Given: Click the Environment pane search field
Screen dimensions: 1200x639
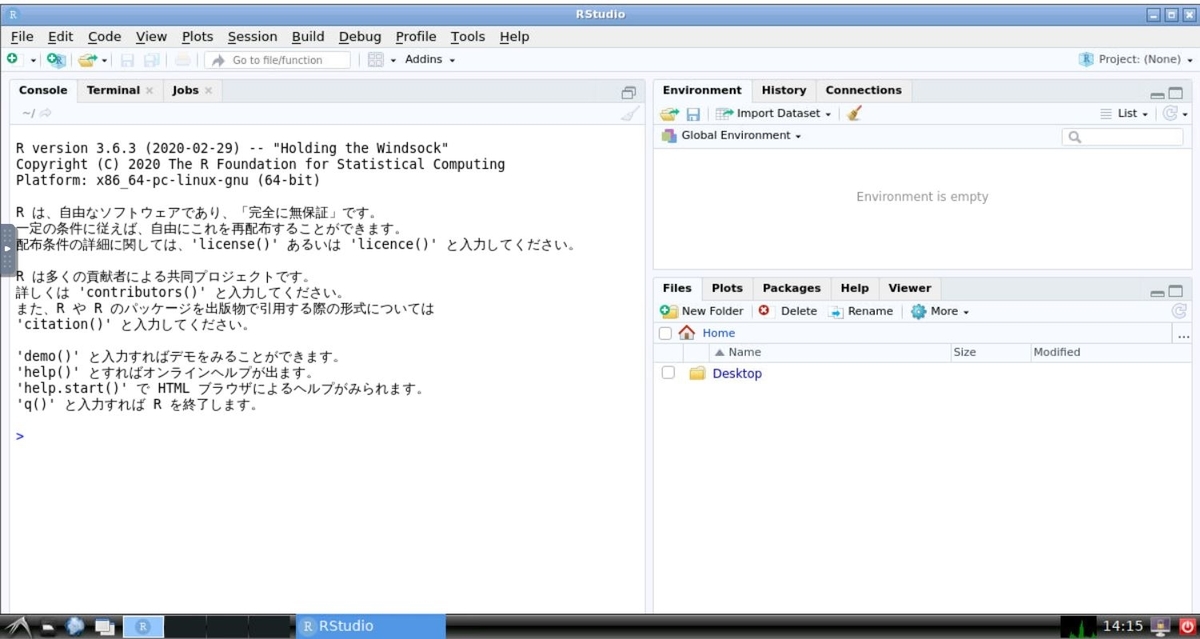Looking at the screenshot, I should pyautogui.click(x=1123, y=135).
